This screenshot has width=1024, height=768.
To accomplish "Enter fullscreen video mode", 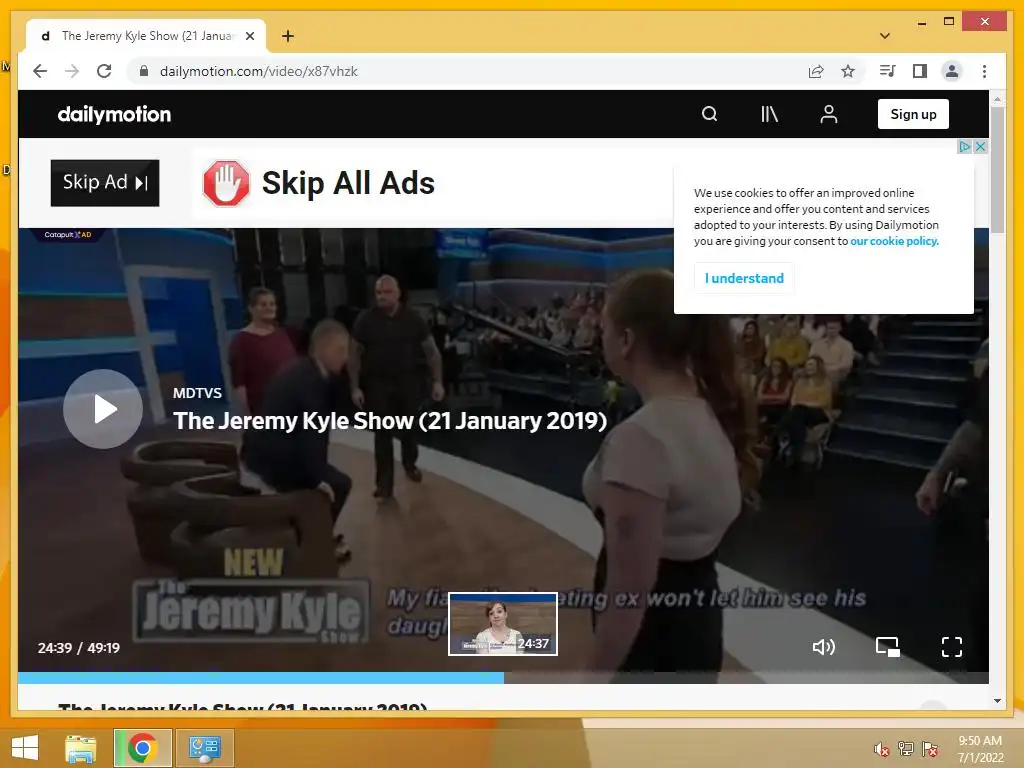I will point(952,647).
